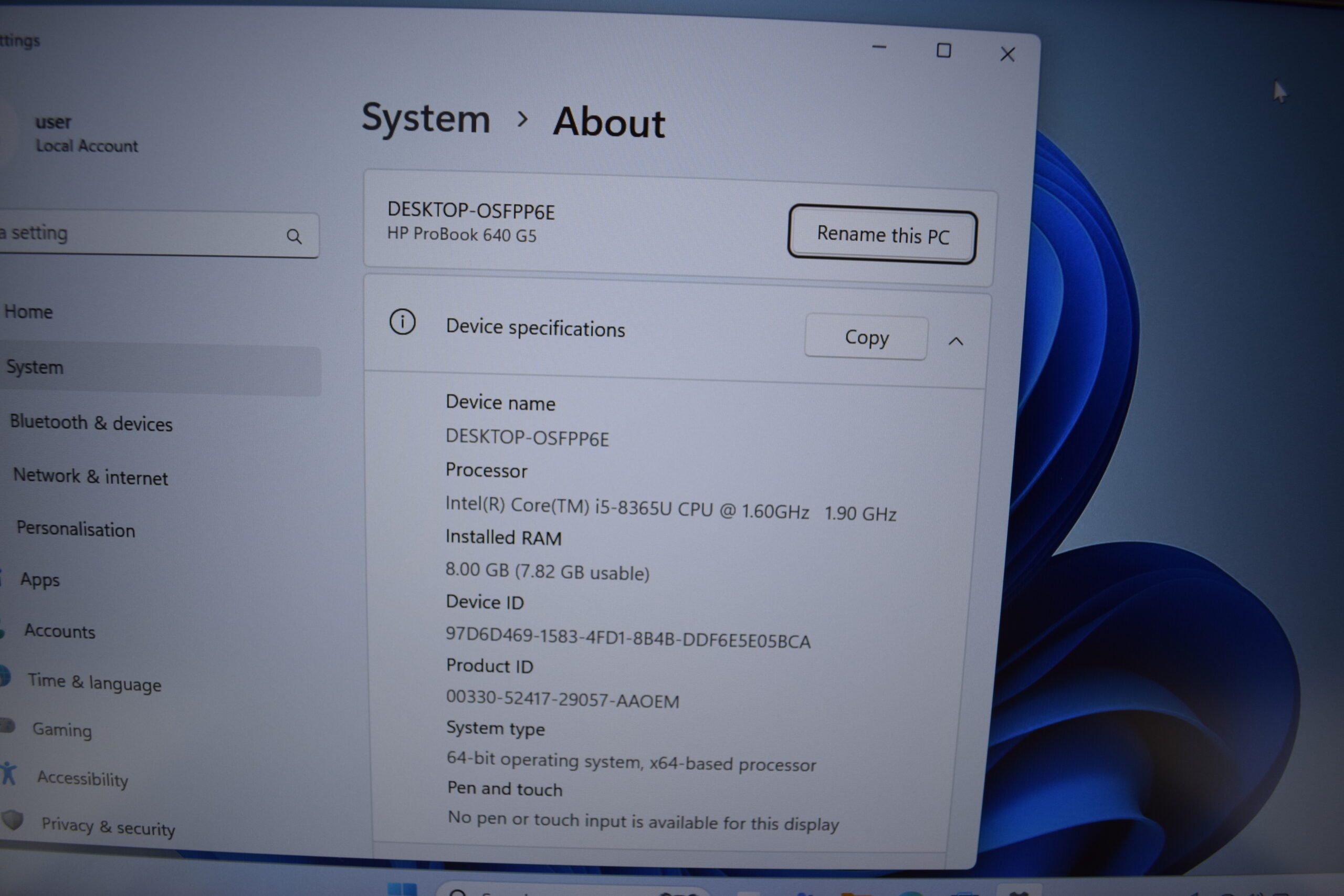Viewport: 1344px width, 896px height.
Task: Click the About page heading
Action: (x=609, y=122)
